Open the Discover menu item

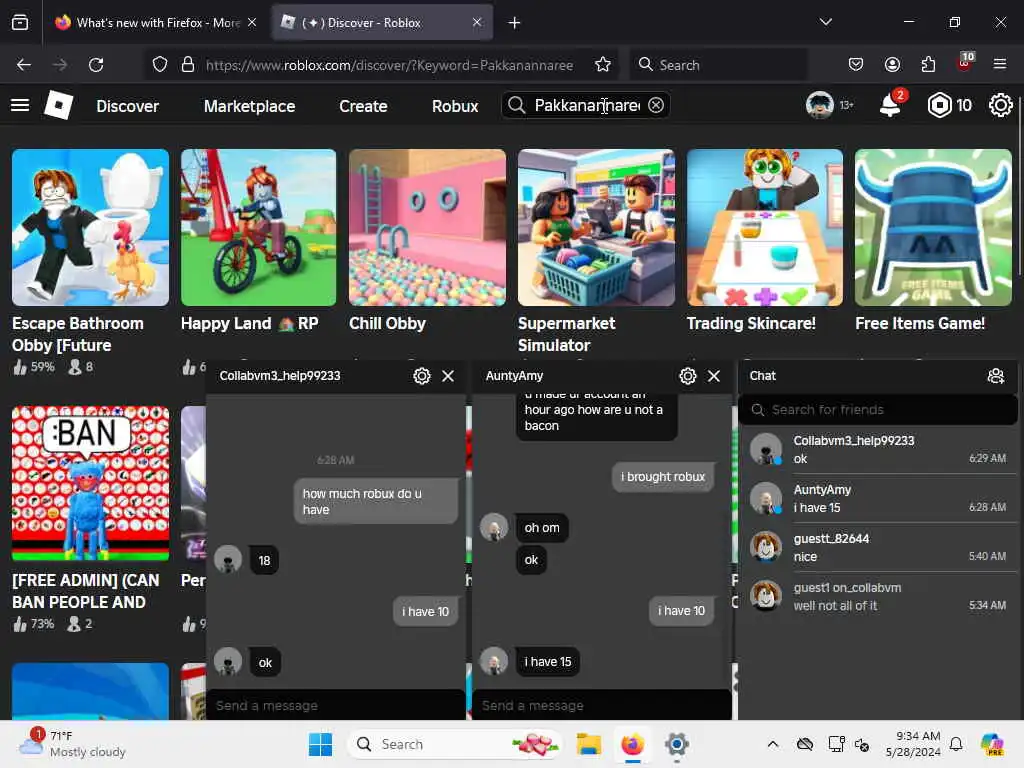[127, 106]
